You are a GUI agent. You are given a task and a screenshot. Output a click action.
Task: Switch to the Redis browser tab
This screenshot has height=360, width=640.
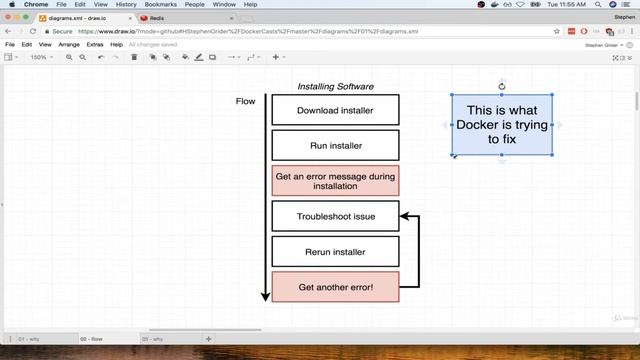click(x=186, y=18)
